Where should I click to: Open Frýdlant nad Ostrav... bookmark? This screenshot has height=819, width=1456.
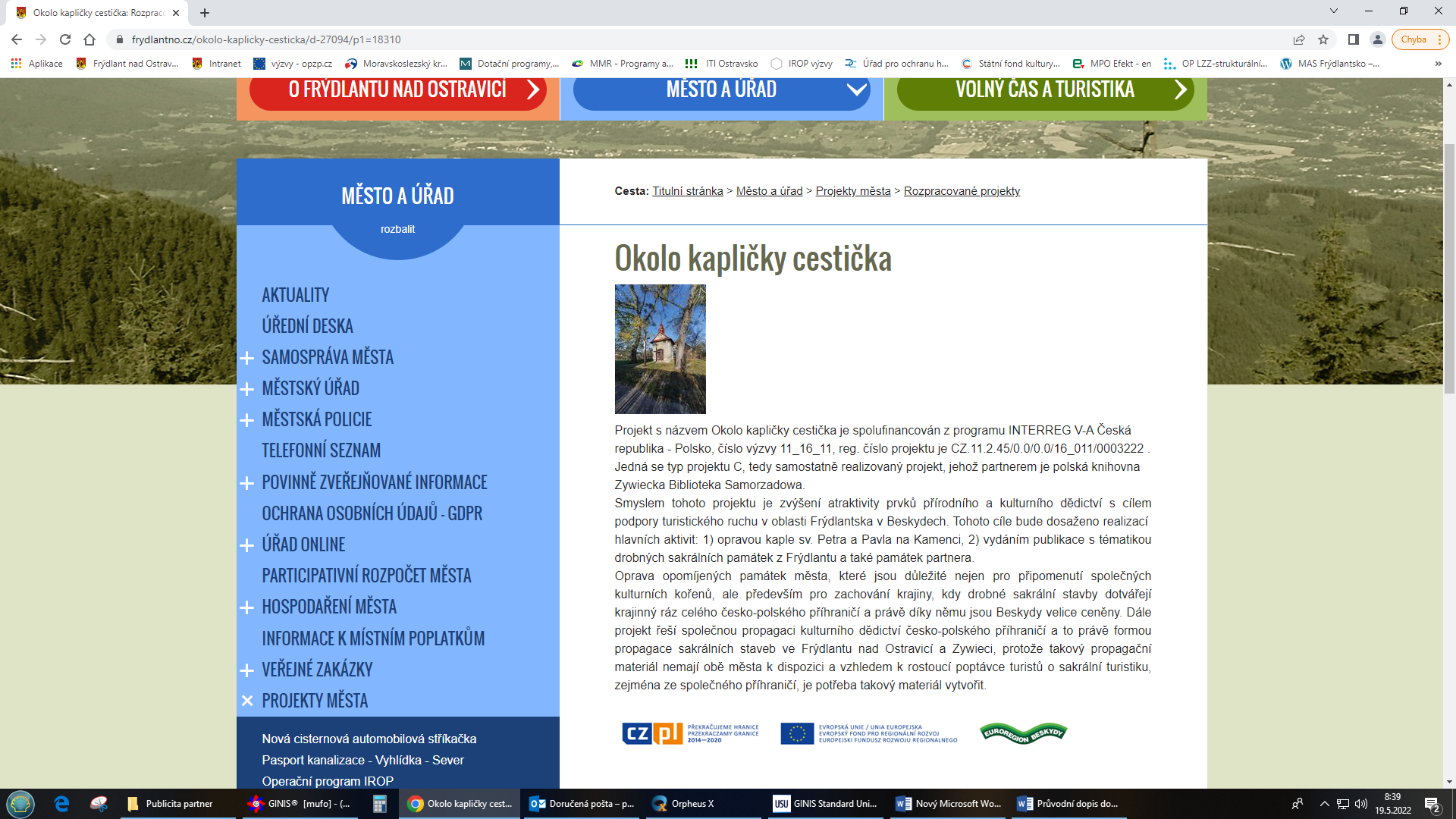pos(127,64)
